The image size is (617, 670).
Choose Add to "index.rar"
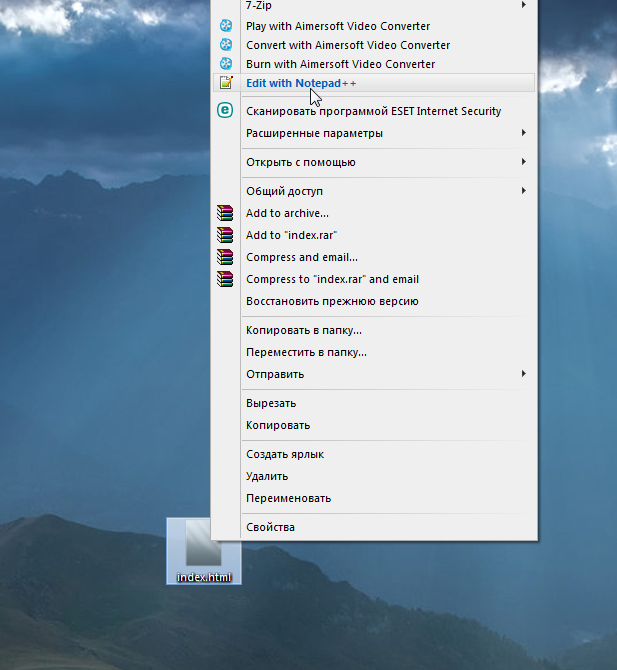point(374,235)
